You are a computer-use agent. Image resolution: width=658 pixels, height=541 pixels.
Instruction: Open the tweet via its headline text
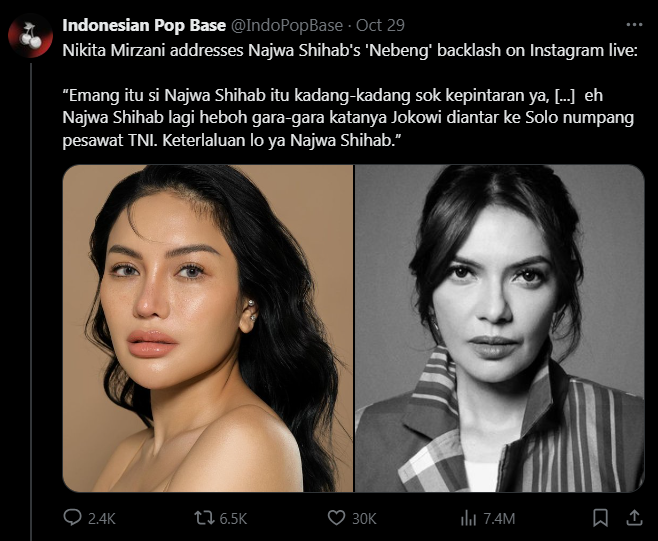[x=350, y=51]
